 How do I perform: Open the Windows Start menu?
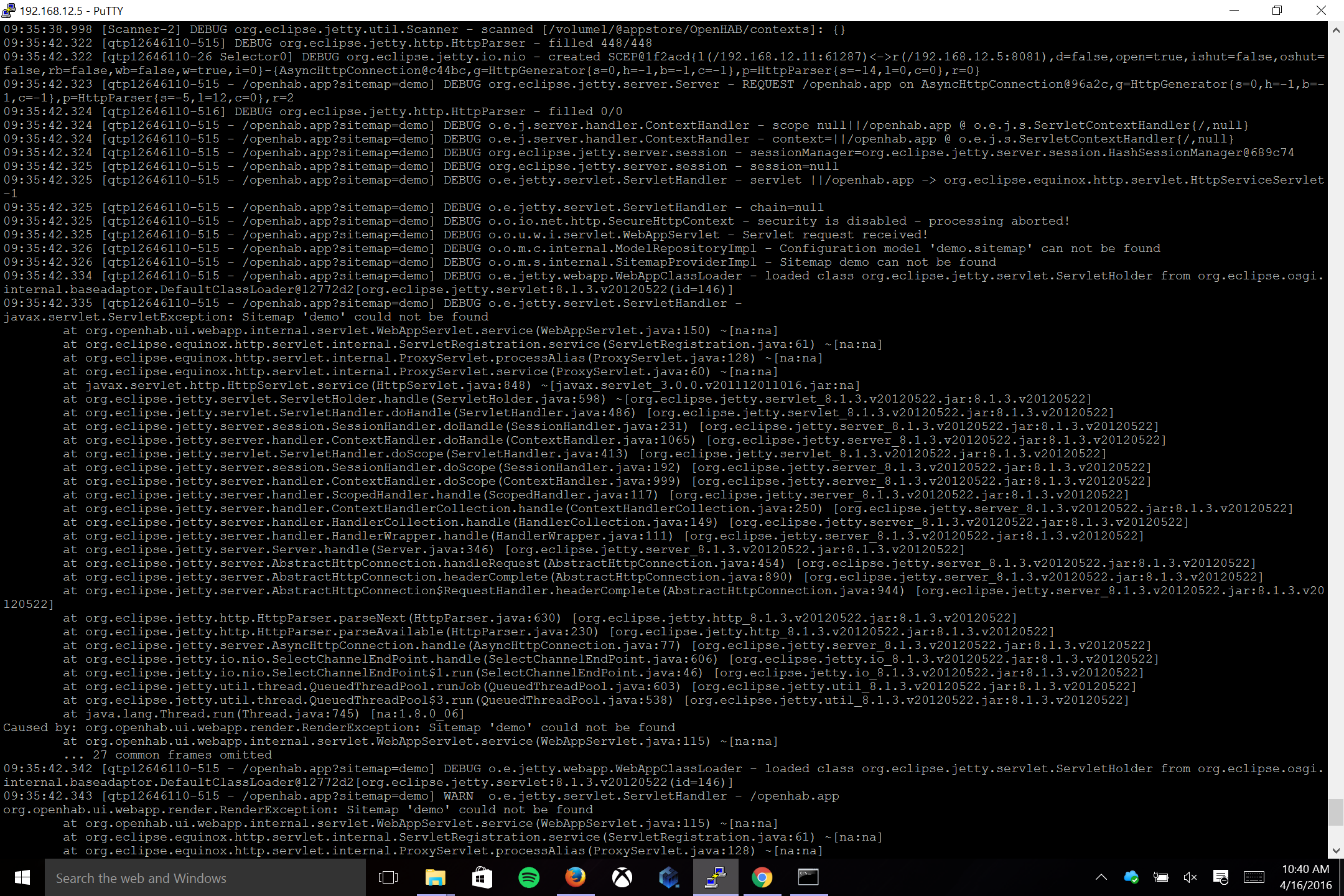[x=22, y=877]
